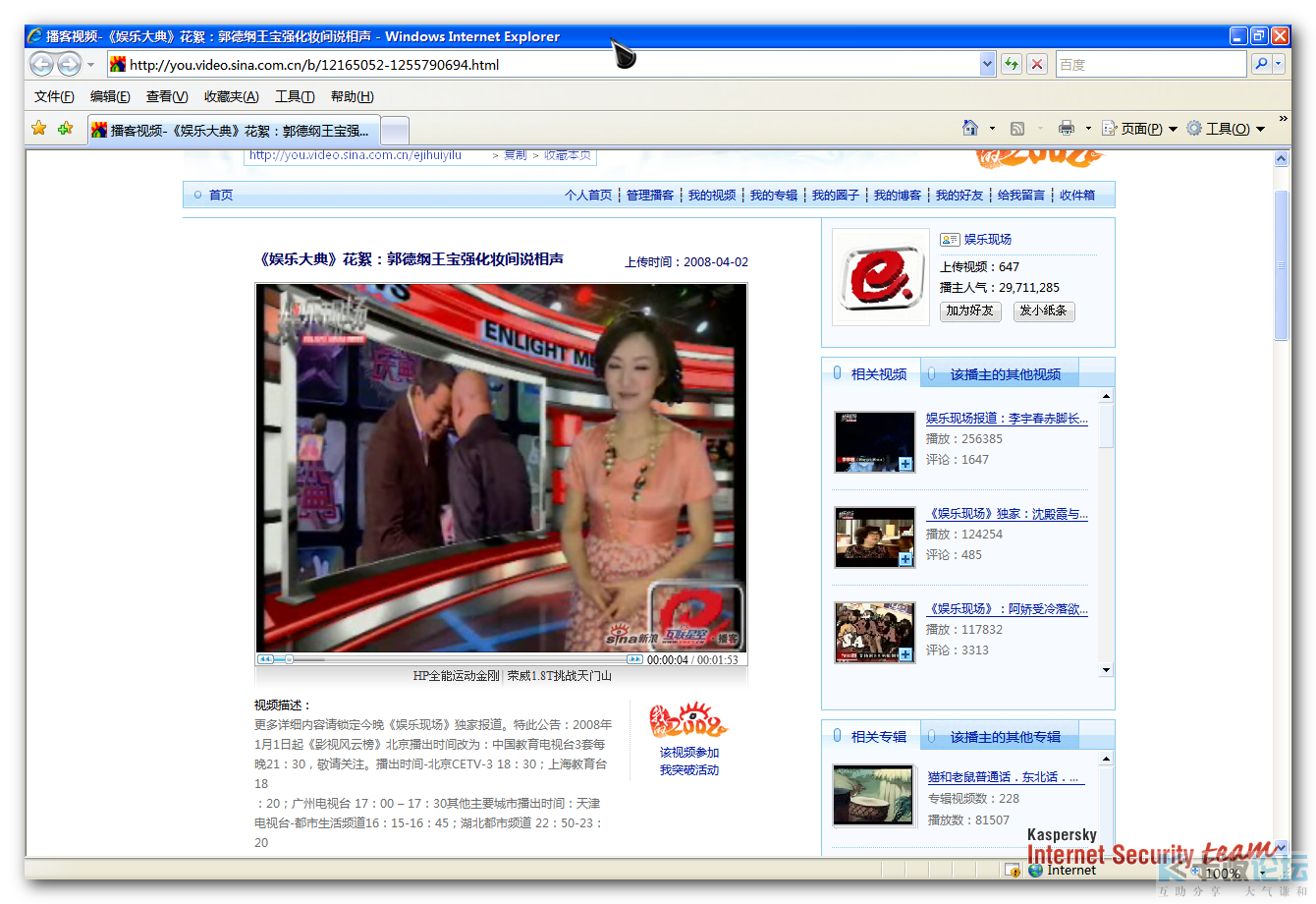Switch to the 该播主的其他专辑 tab
This screenshot has height=904, width=1316.
pos(1000,737)
